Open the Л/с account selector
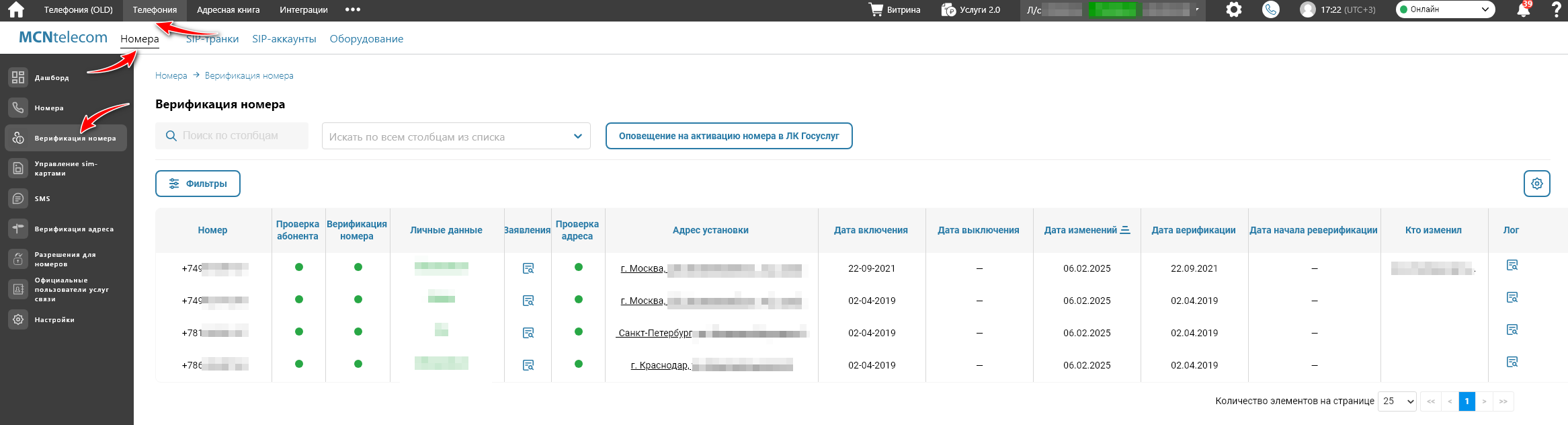The width and height of the screenshot is (1568, 425). tap(1114, 10)
